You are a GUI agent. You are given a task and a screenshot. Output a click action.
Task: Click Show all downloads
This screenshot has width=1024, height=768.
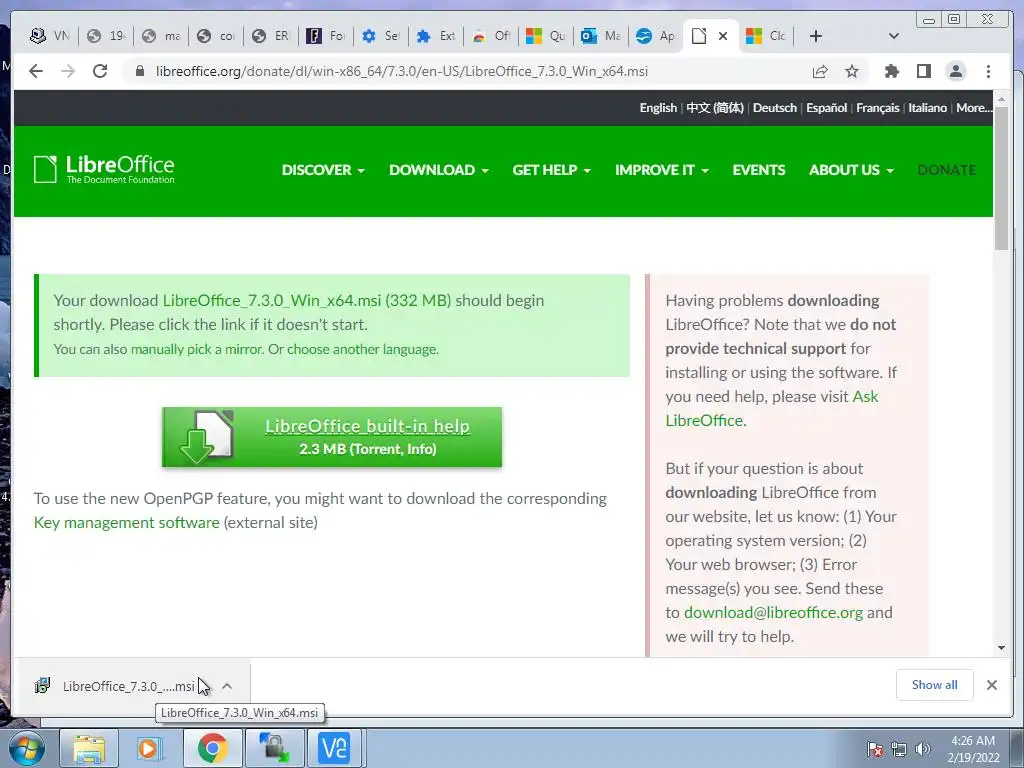point(935,684)
